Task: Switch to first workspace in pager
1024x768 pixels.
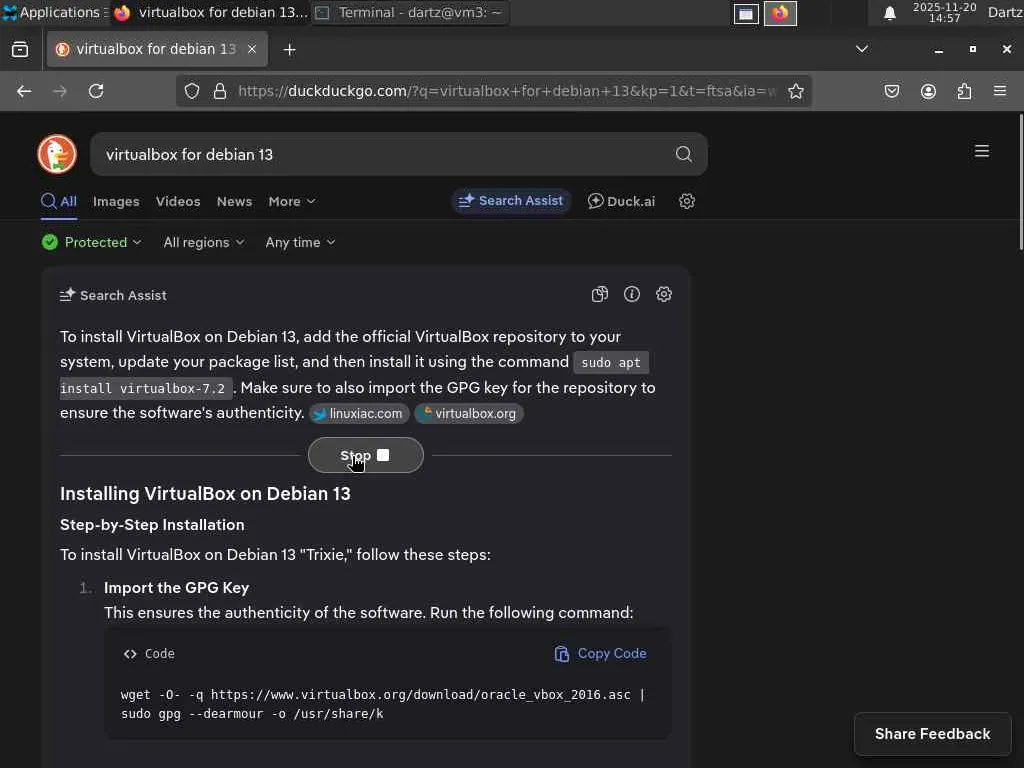Action: coord(746,13)
